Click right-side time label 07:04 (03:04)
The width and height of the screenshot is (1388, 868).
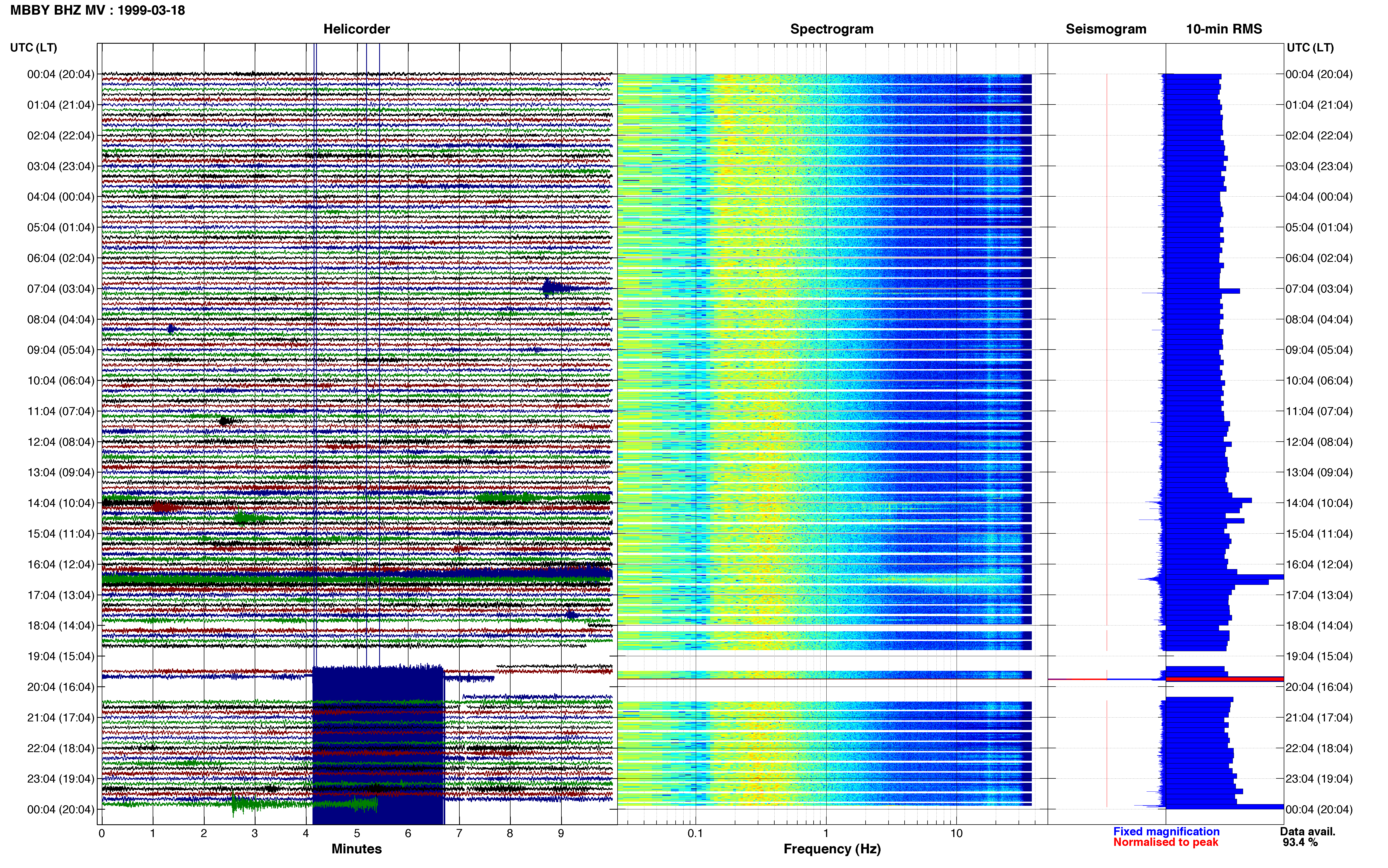[x=1319, y=289]
